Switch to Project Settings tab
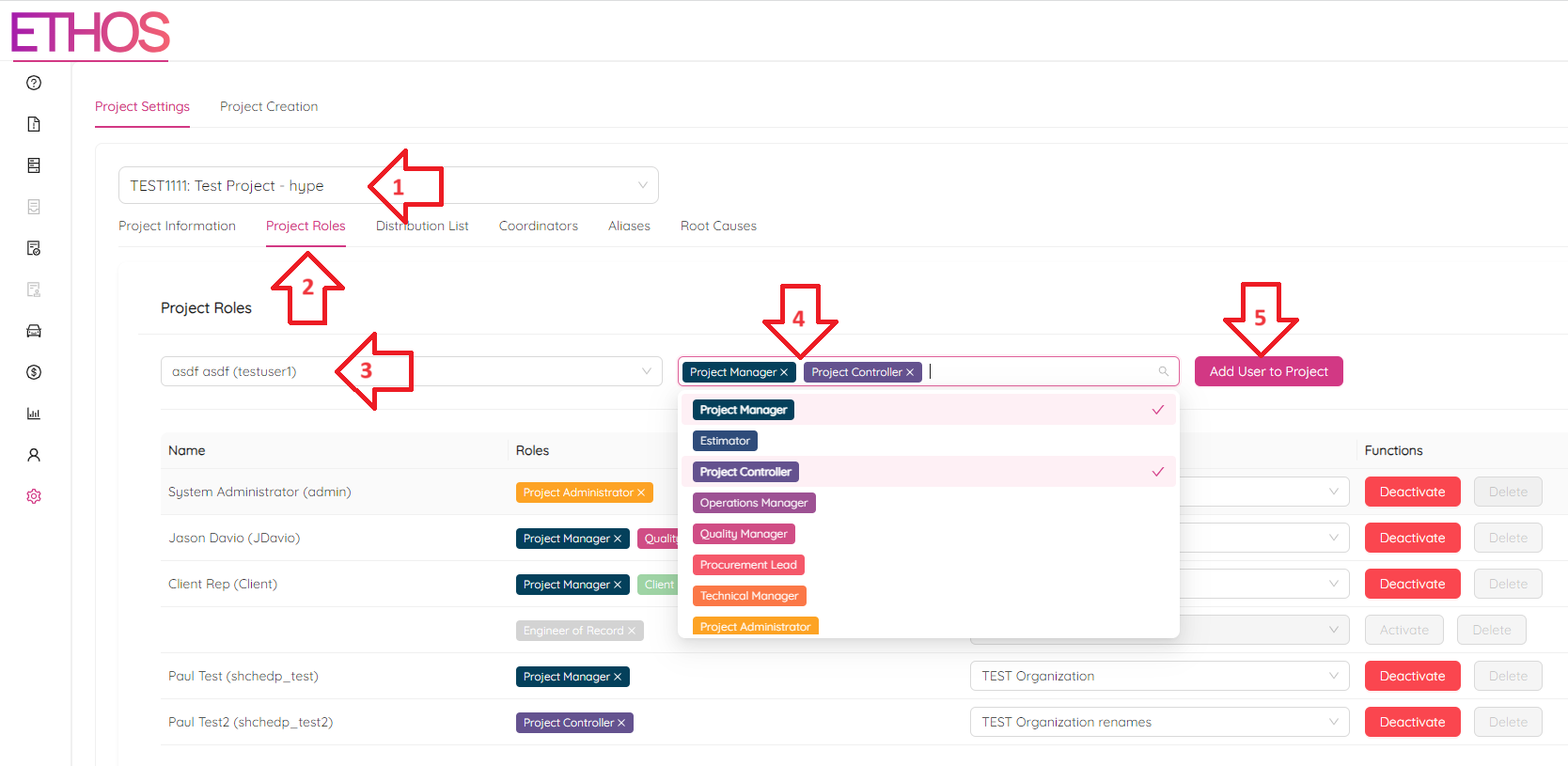 pos(142,106)
